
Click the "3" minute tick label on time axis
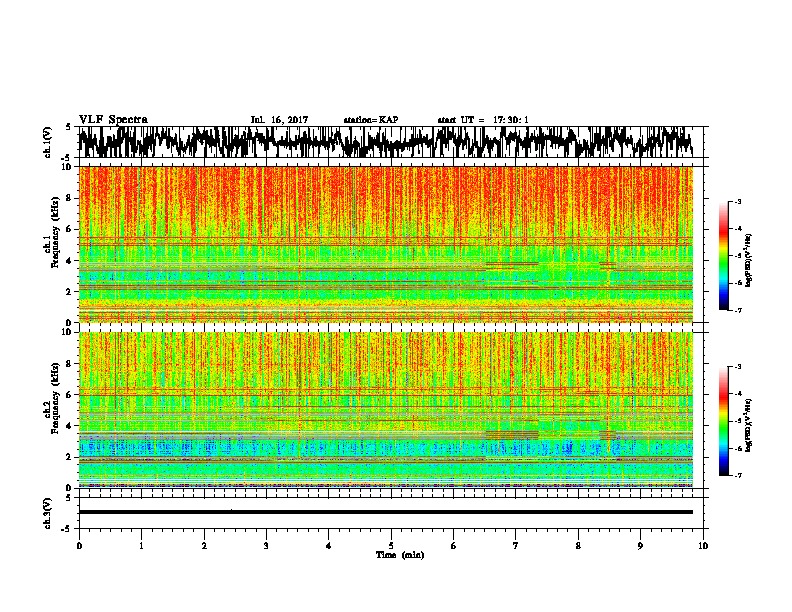point(266,546)
